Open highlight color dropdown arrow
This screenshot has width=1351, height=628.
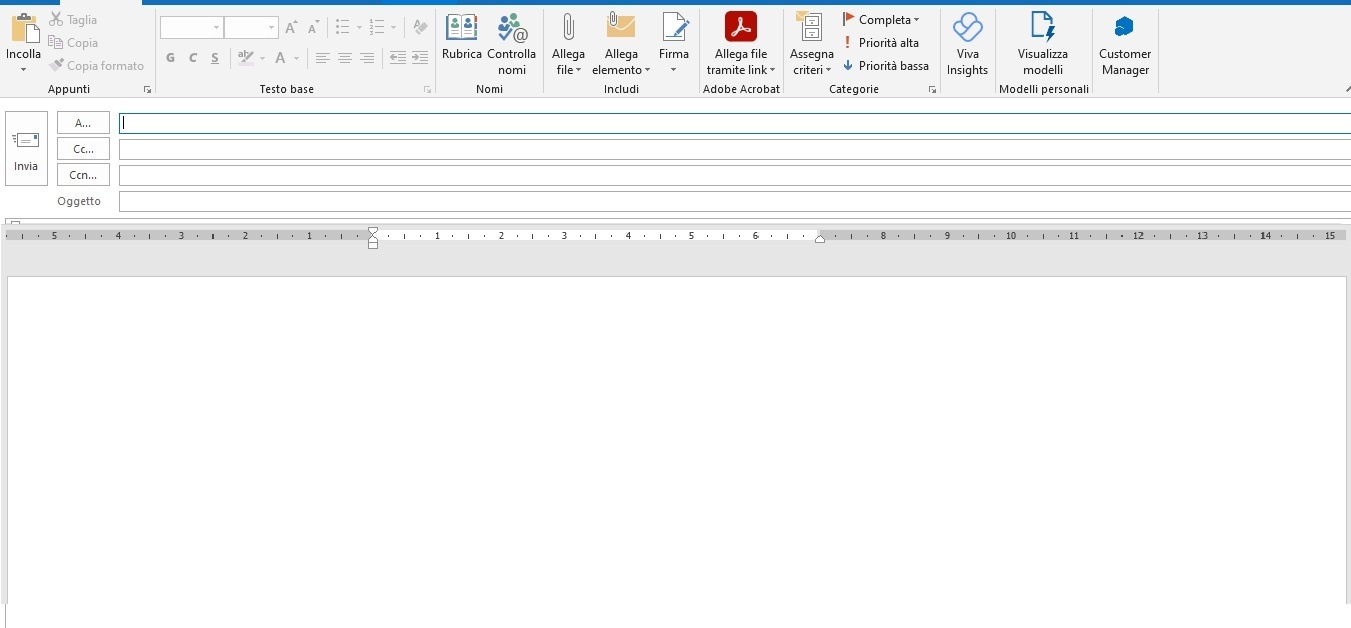(263, 58)
